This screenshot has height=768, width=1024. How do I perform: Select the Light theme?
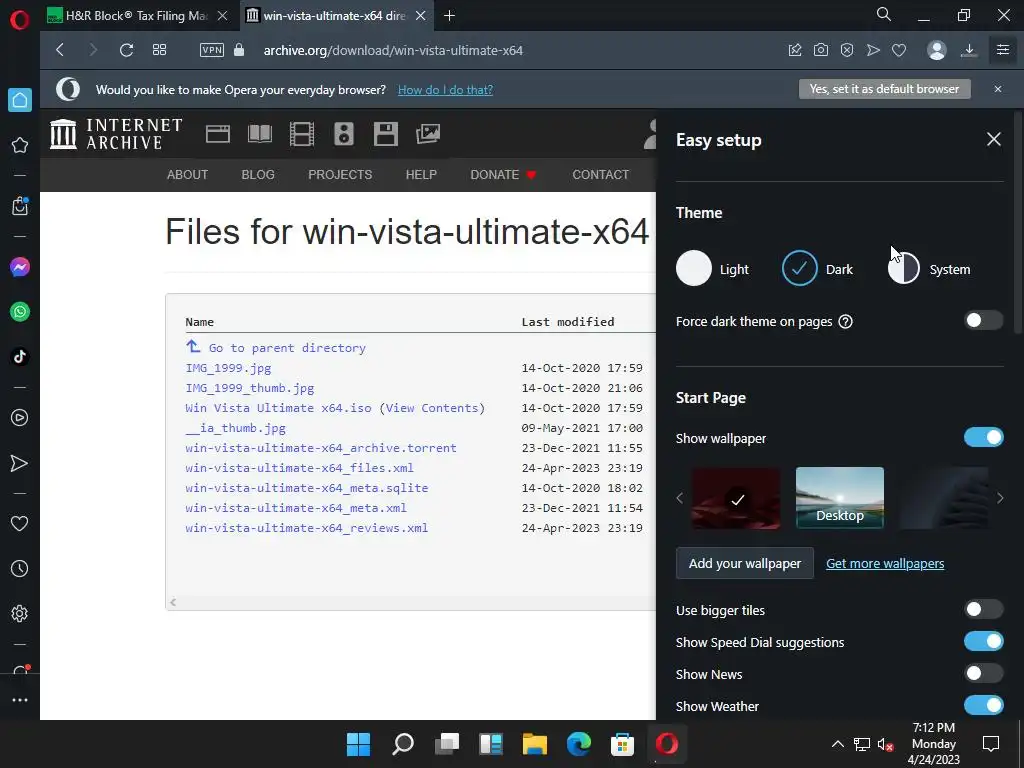point(712,268)
